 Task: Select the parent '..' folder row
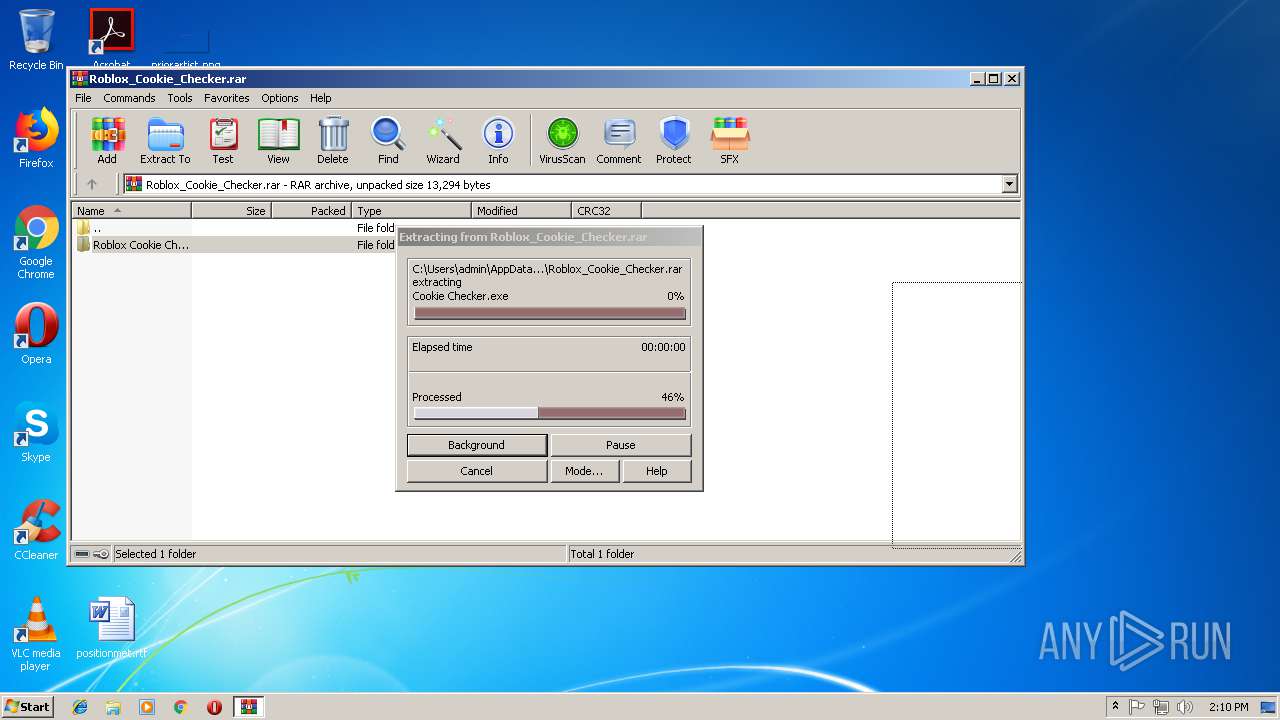(235, 228)
